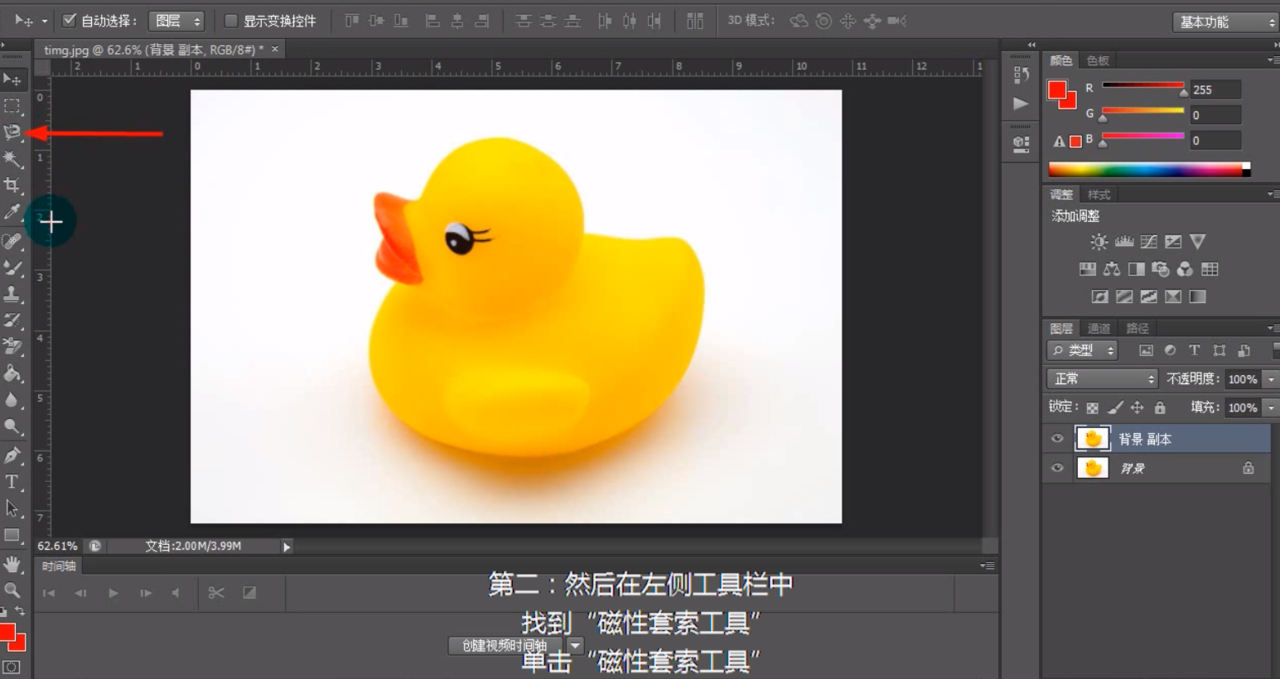Image resolution: width=1280 pixels, height=679 pixels.
Task: Enable the 自动选择 checkbox
Action: click(x=69, y=20)
